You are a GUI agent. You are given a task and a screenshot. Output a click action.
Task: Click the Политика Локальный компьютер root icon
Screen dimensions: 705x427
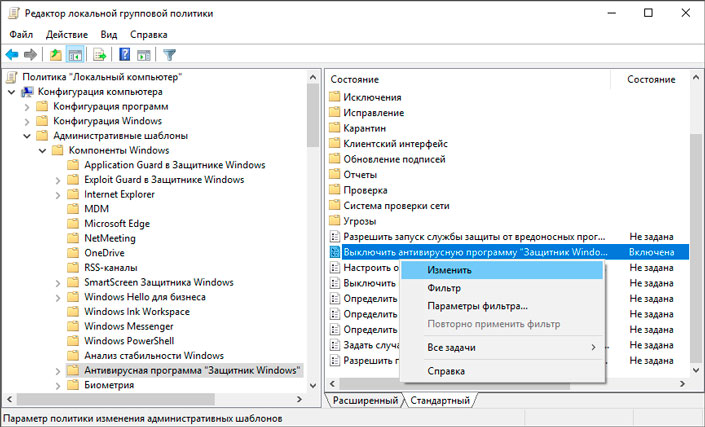(12, 77)
